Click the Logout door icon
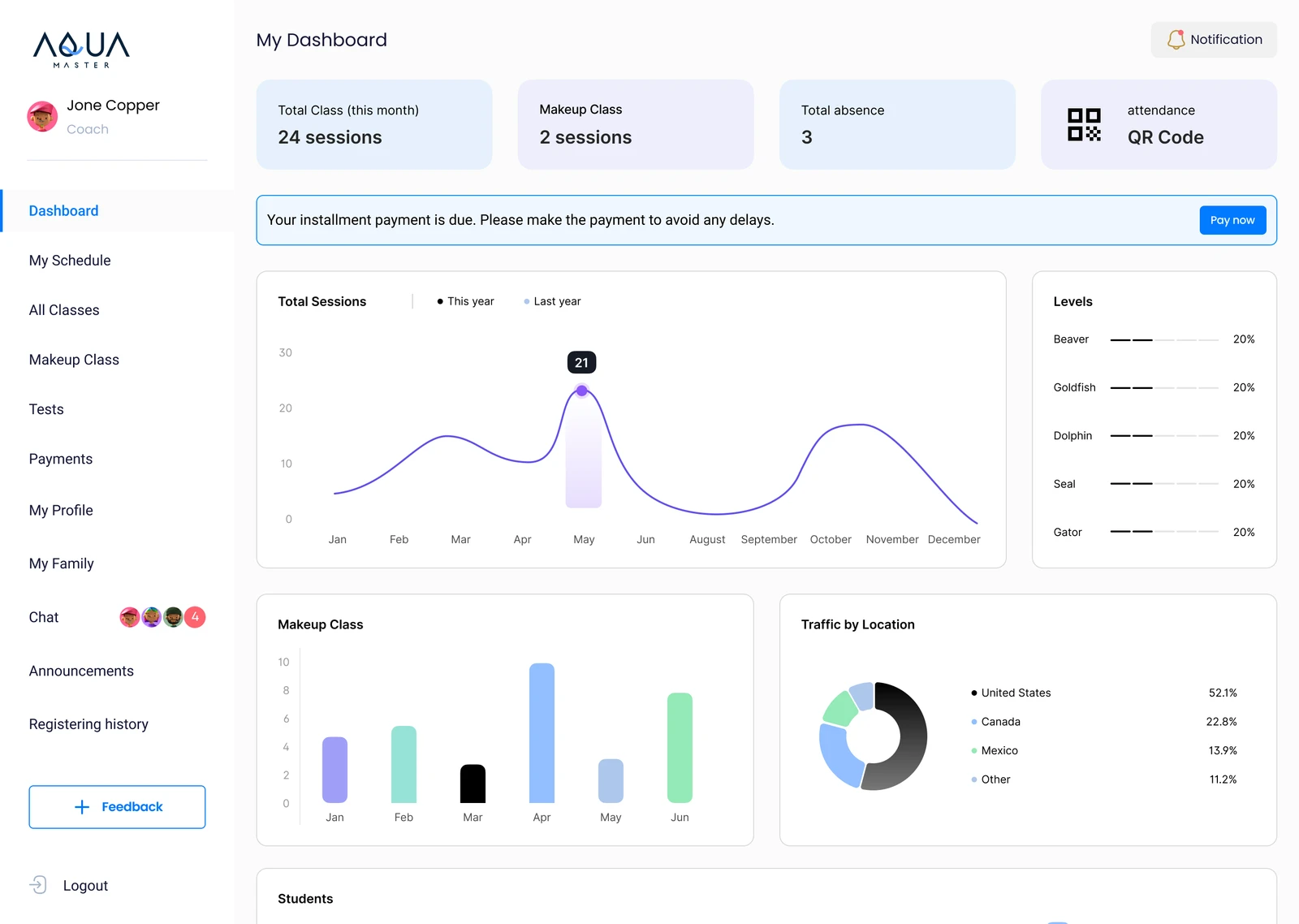This screenshot has width=1299, height=924. [x=38, y=885]
